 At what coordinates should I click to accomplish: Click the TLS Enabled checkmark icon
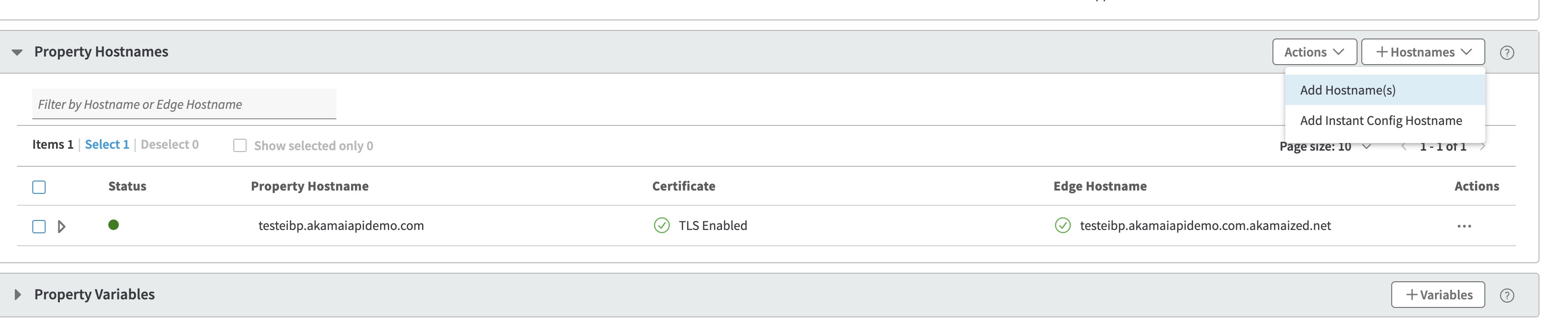661,225
